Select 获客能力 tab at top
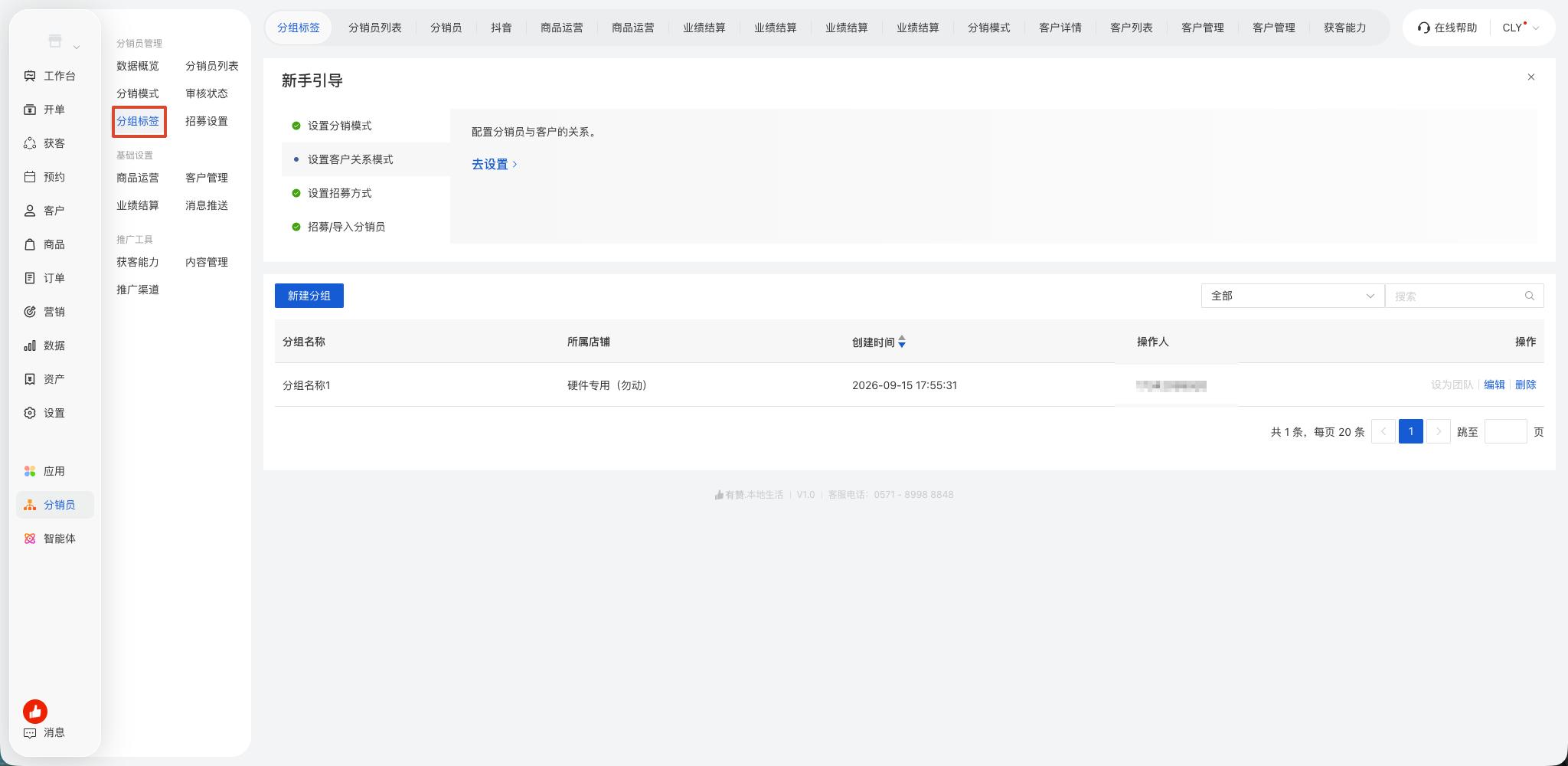The height and width of the screenshot is (766, 1568). (1344, 28)
